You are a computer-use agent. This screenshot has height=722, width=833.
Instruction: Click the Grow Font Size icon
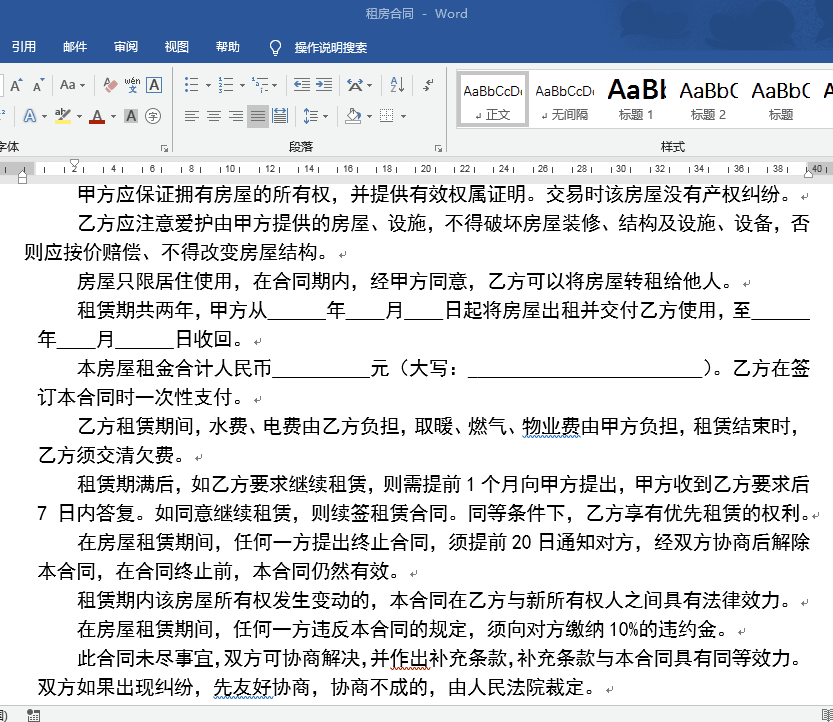pos(14,85)
